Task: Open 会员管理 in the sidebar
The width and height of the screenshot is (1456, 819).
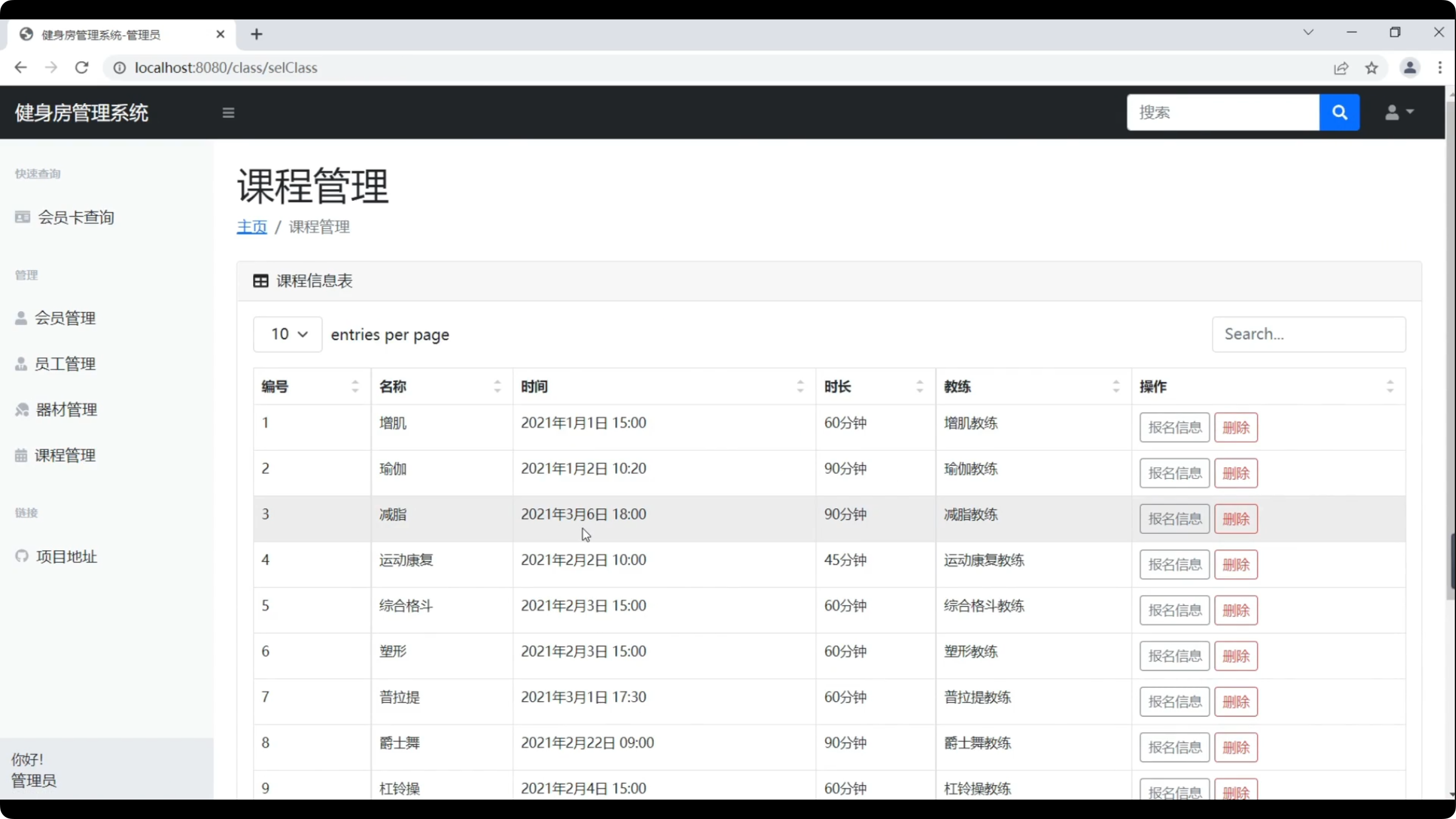Action: coord(64,318)
